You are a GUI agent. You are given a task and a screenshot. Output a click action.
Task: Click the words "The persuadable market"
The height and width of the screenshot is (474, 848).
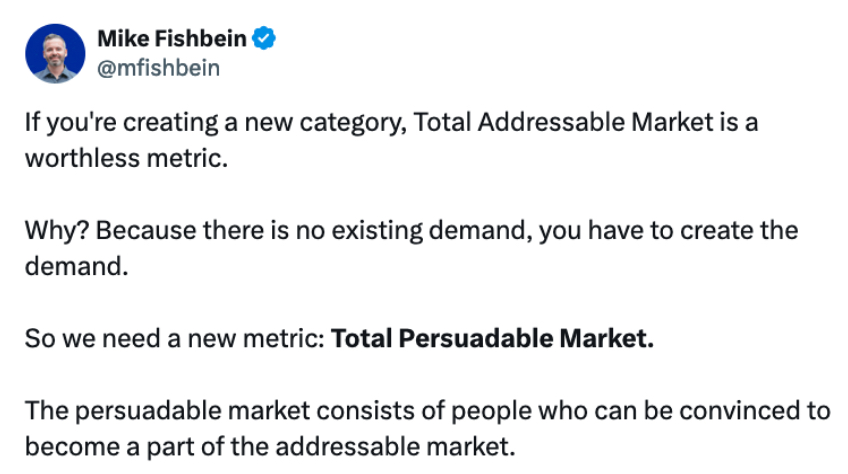coord(139,410)
